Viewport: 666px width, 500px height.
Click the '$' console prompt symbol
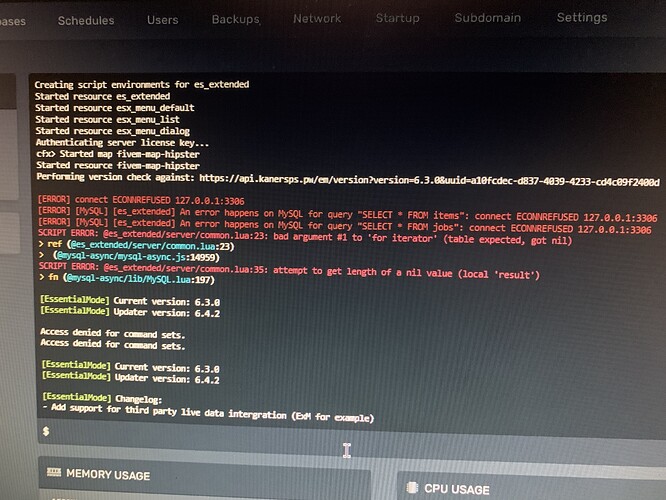(46, 431)
